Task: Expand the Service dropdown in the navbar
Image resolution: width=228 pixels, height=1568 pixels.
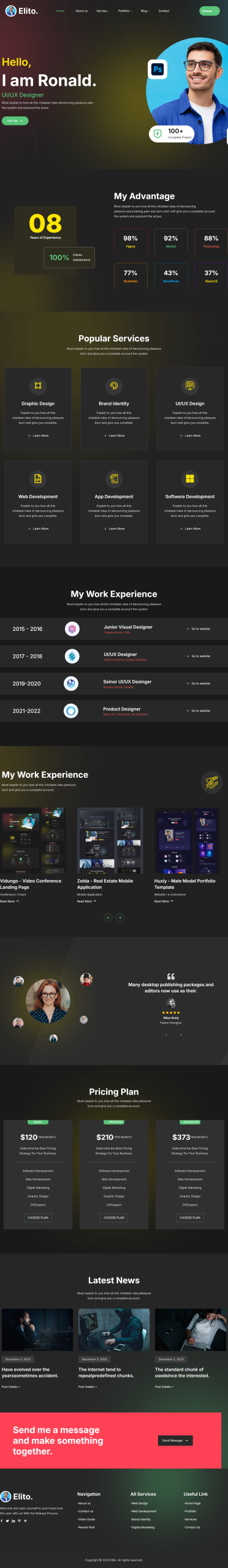Action: (x=103, y=11)
